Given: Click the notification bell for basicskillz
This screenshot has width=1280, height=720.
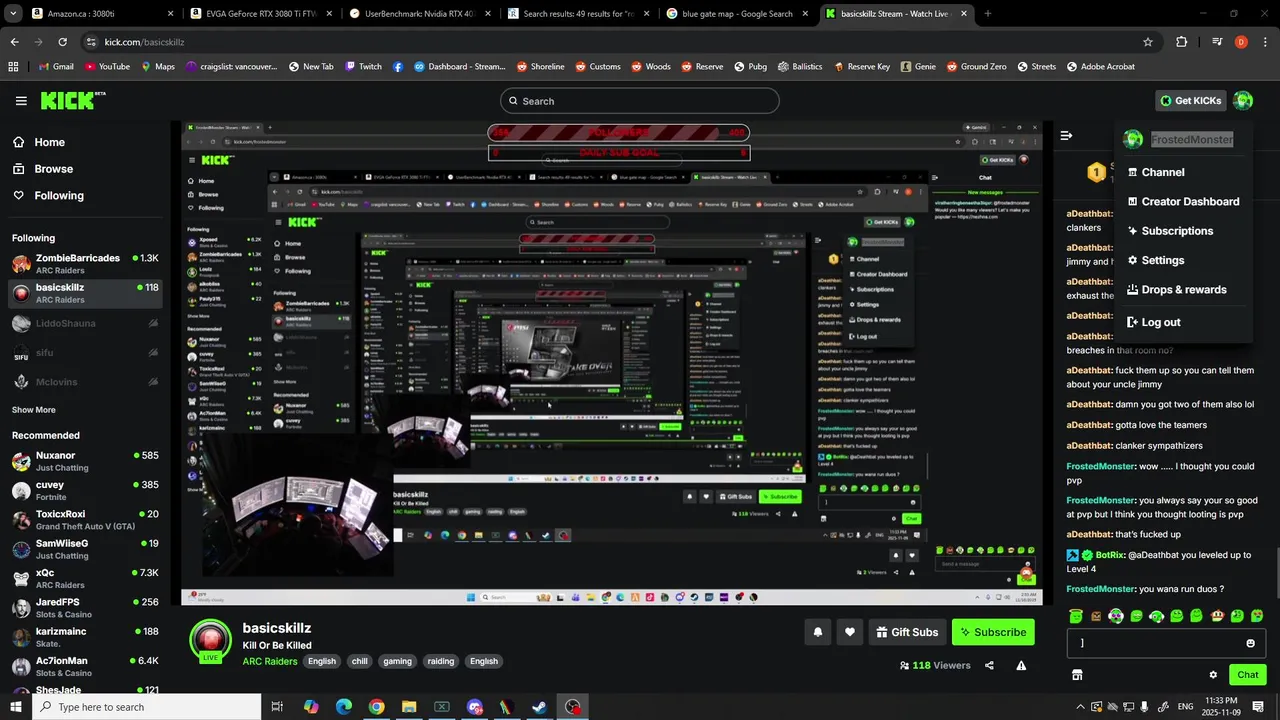Looking at the screenshot, I should click(x=818, y=632).
